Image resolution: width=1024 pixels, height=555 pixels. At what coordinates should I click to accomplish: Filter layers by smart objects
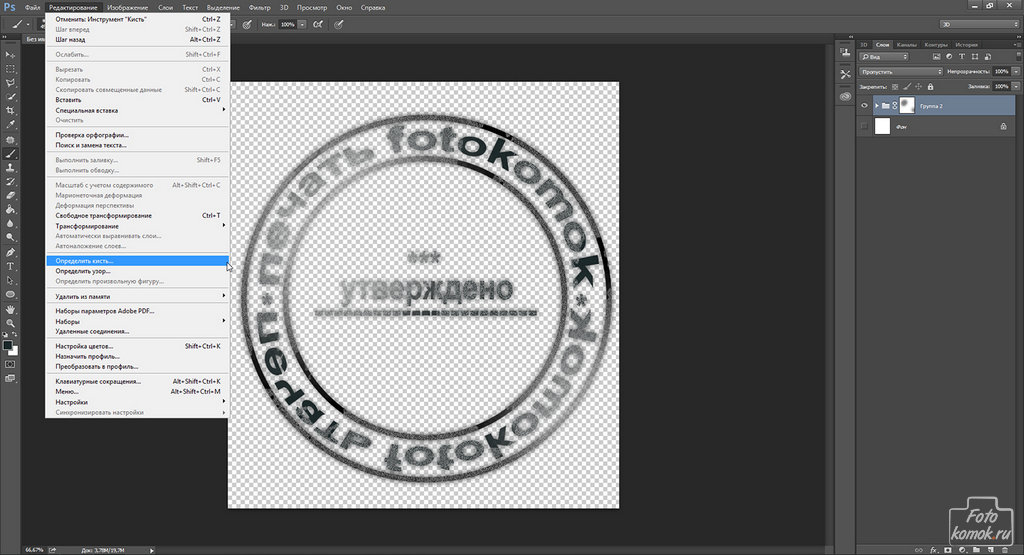(x=987, y=57)
